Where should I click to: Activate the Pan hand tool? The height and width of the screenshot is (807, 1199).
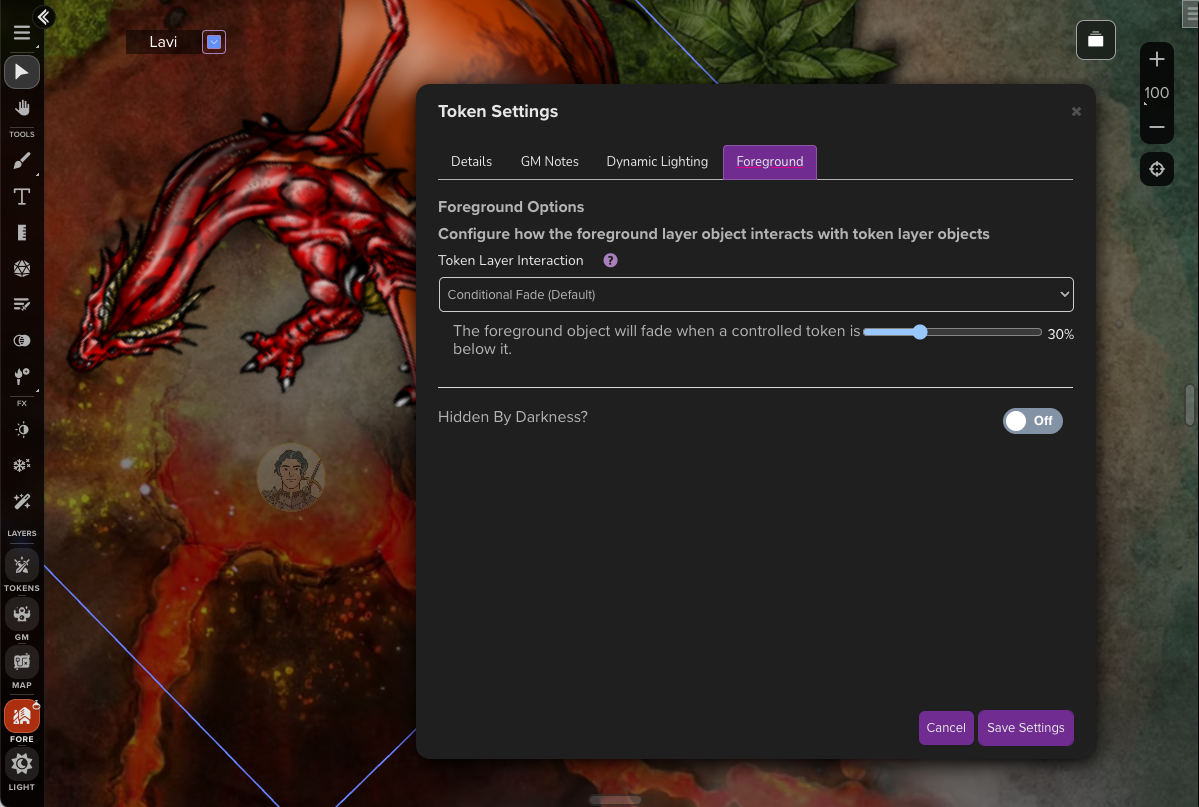click(21, 108)
